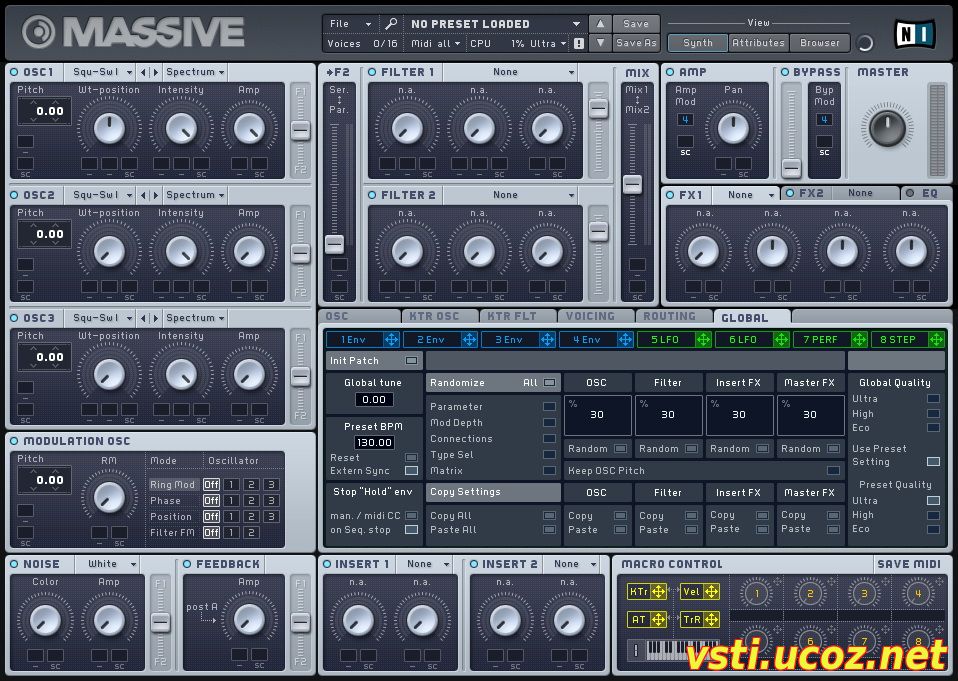Open the Insert 1 type dropdown

click(x=425, y=564)
